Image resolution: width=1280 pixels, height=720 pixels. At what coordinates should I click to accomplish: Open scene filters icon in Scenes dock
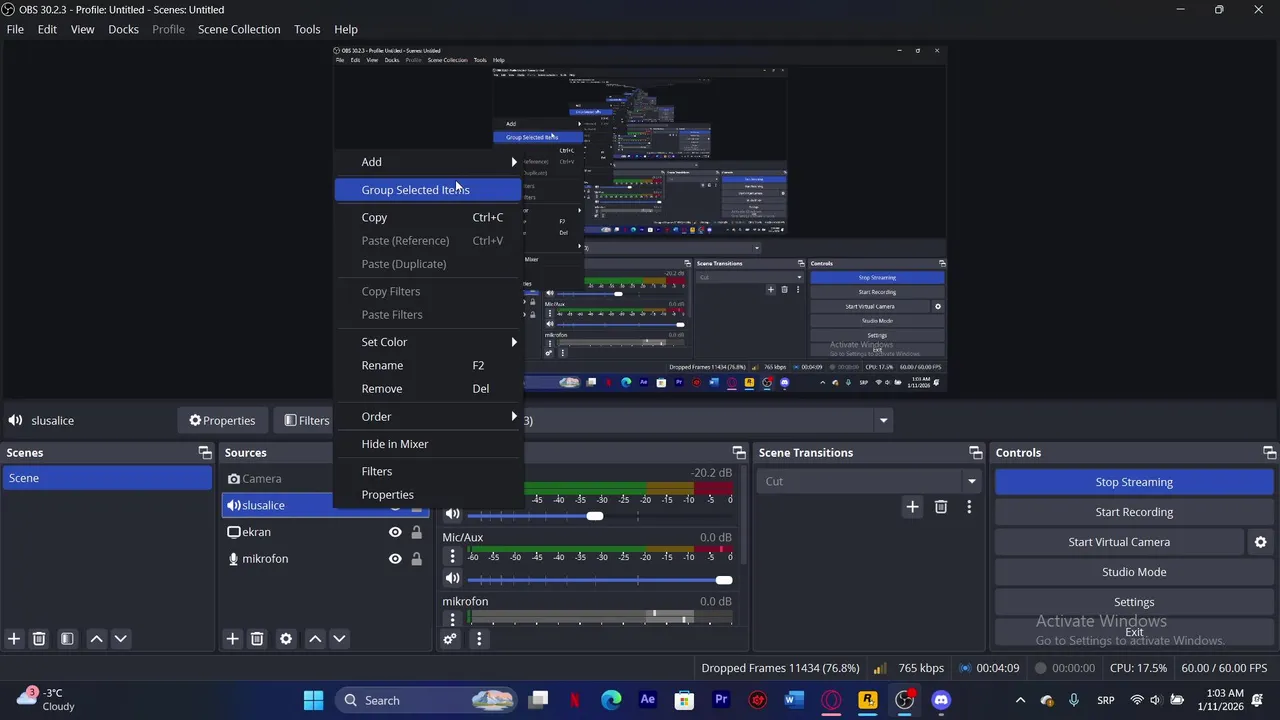pyautogui.click(x=67, y=639)
